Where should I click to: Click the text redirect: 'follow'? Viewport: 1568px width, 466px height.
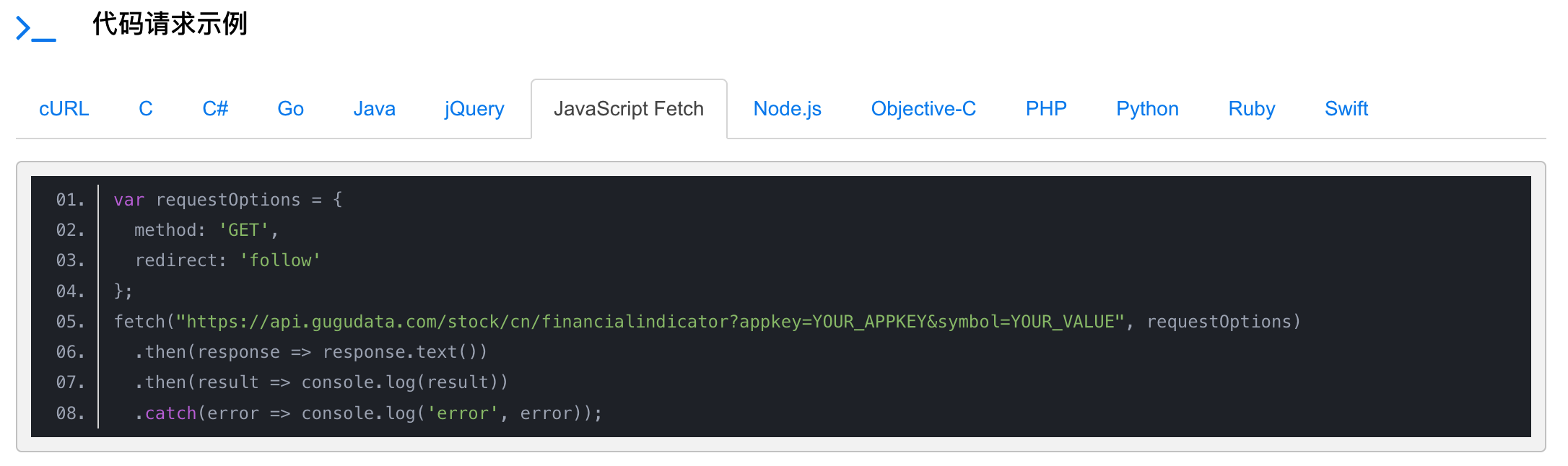pos(227,260)
